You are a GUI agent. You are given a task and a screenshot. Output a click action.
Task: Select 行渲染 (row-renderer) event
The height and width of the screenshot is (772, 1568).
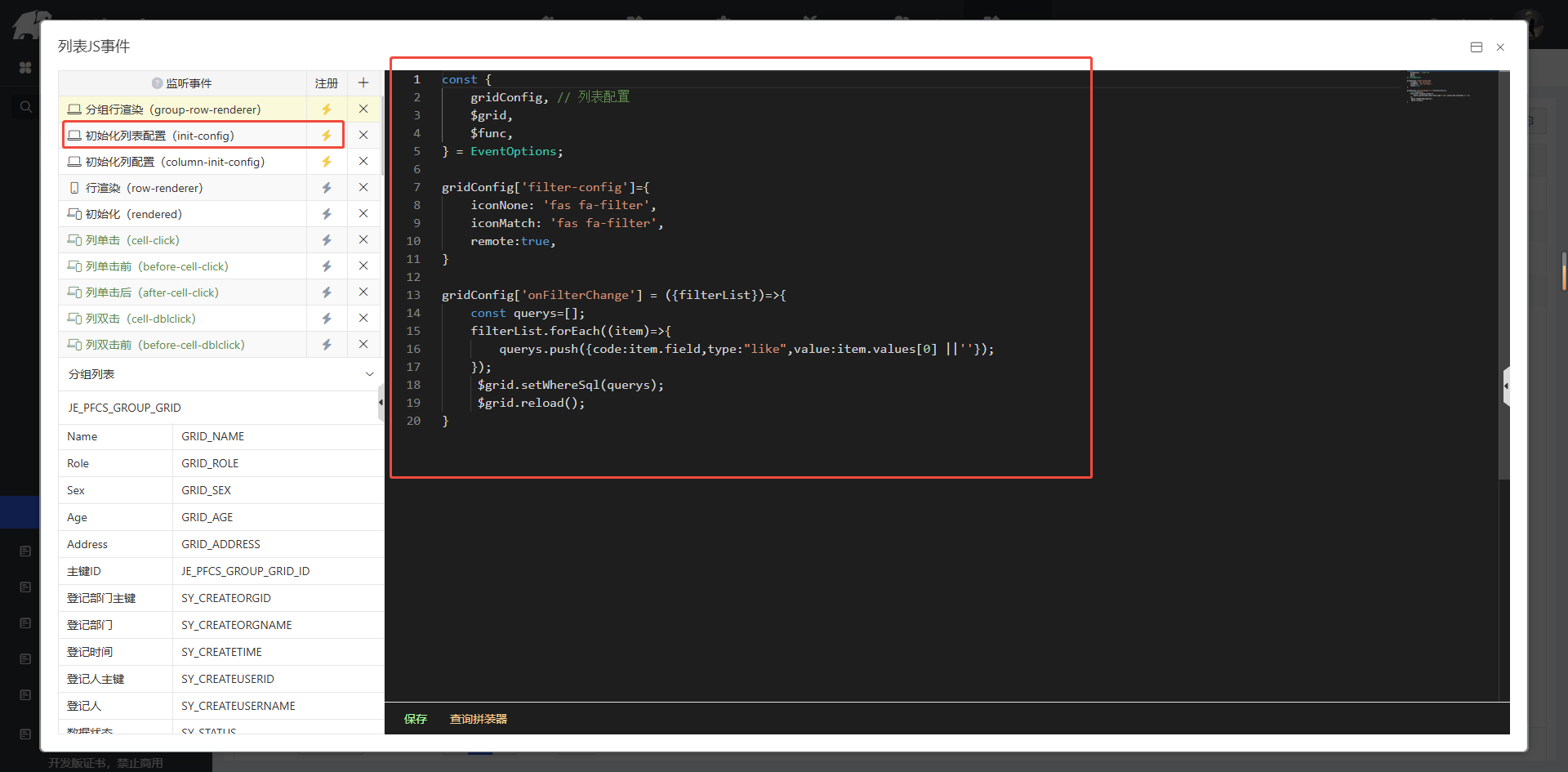click(183, 188)
